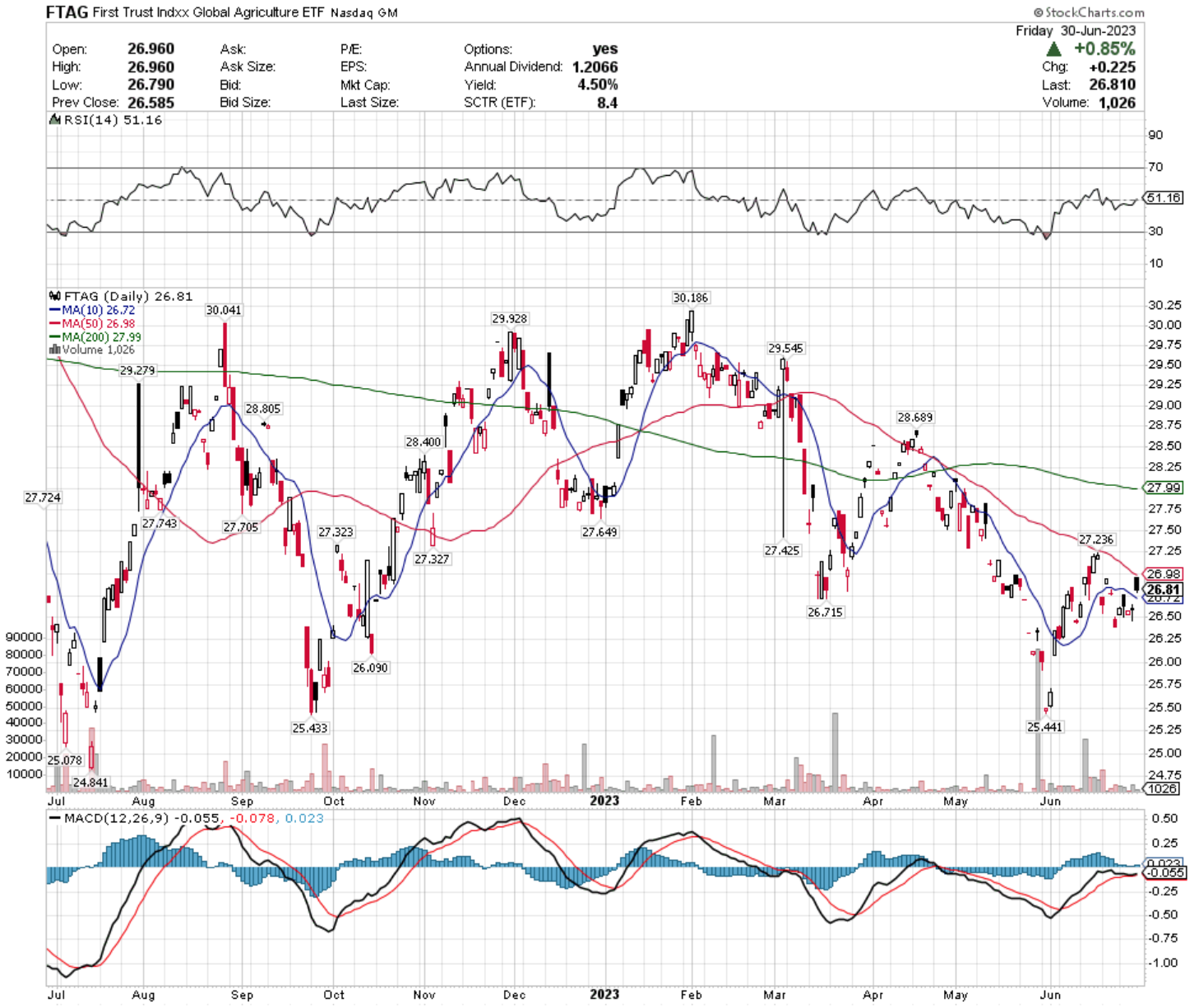
Task: Click the Prev Close value 26.585
Action: 150,103
